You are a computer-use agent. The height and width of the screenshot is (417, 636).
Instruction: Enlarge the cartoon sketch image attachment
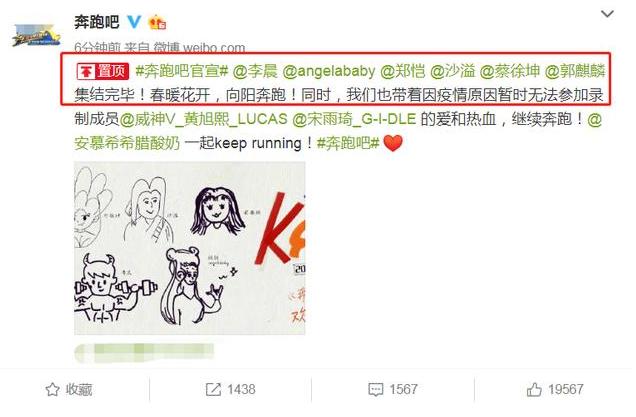click(x=189, y=248)
